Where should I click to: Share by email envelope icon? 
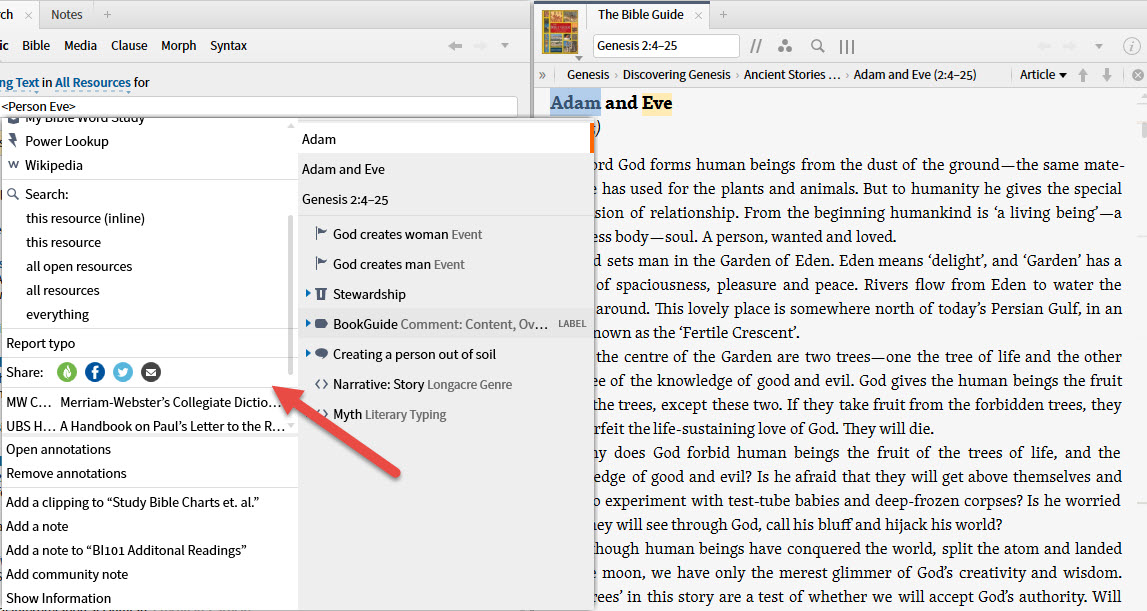tap(151, 372)
